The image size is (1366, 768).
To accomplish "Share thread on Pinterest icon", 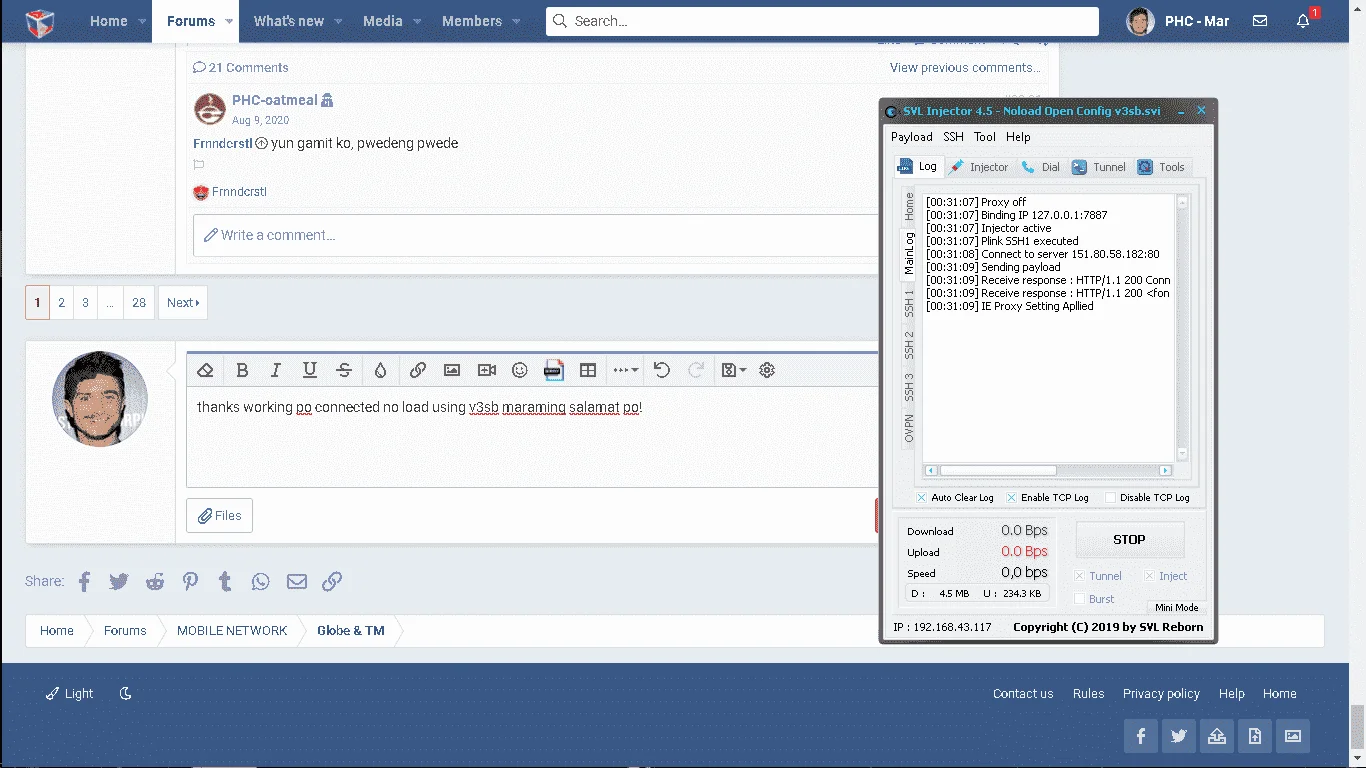I will click(x=190, y=581).
